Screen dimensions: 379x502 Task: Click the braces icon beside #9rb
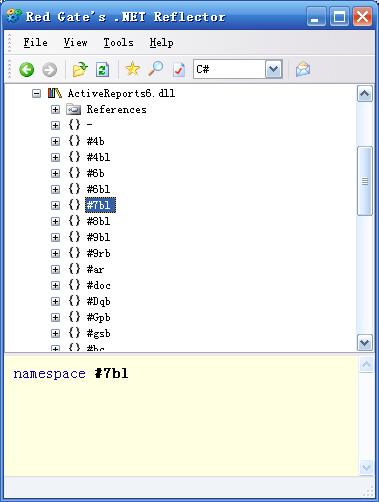click(x=74, y=253)
